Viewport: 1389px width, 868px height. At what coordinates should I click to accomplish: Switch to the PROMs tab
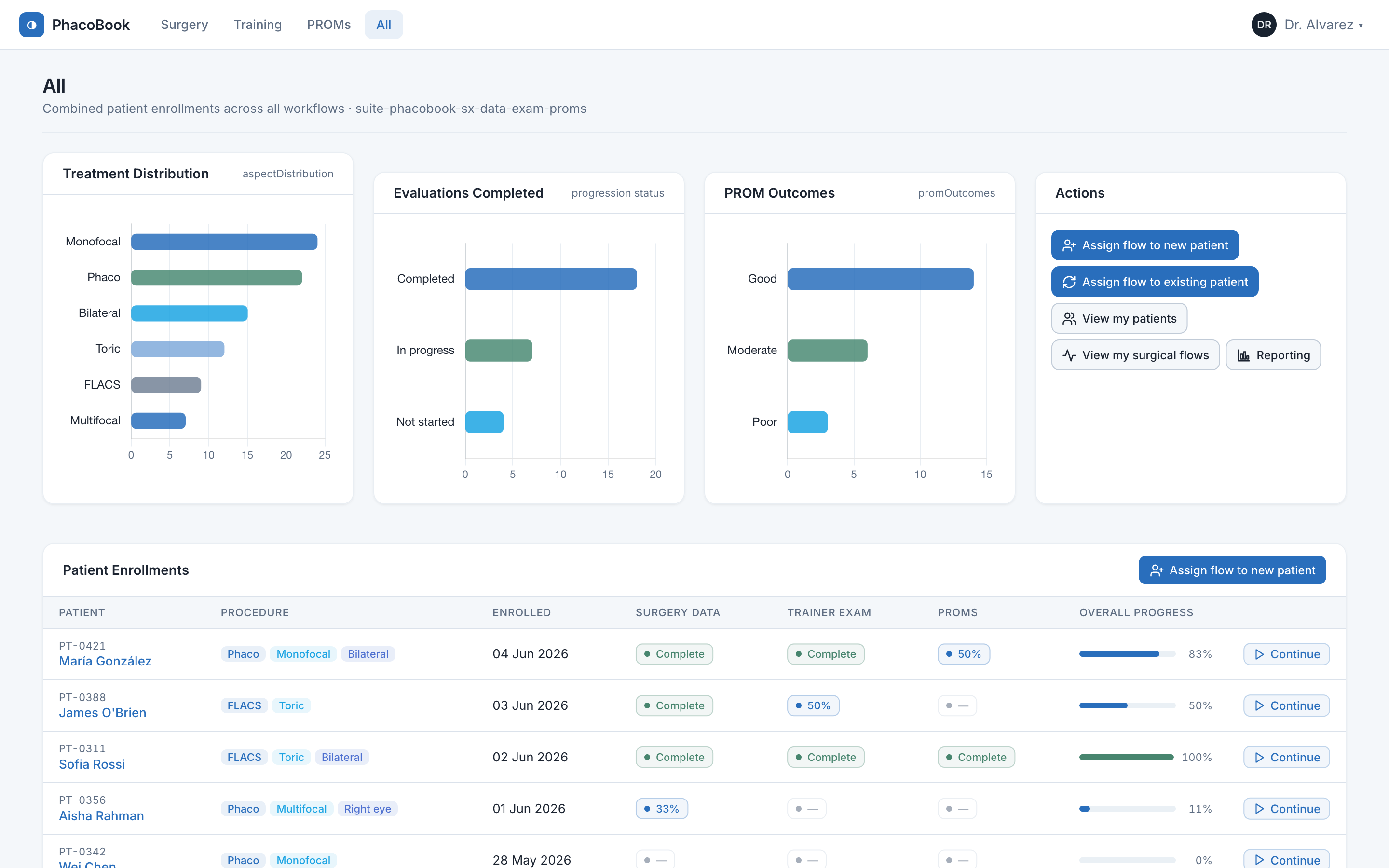pos(329,25)
